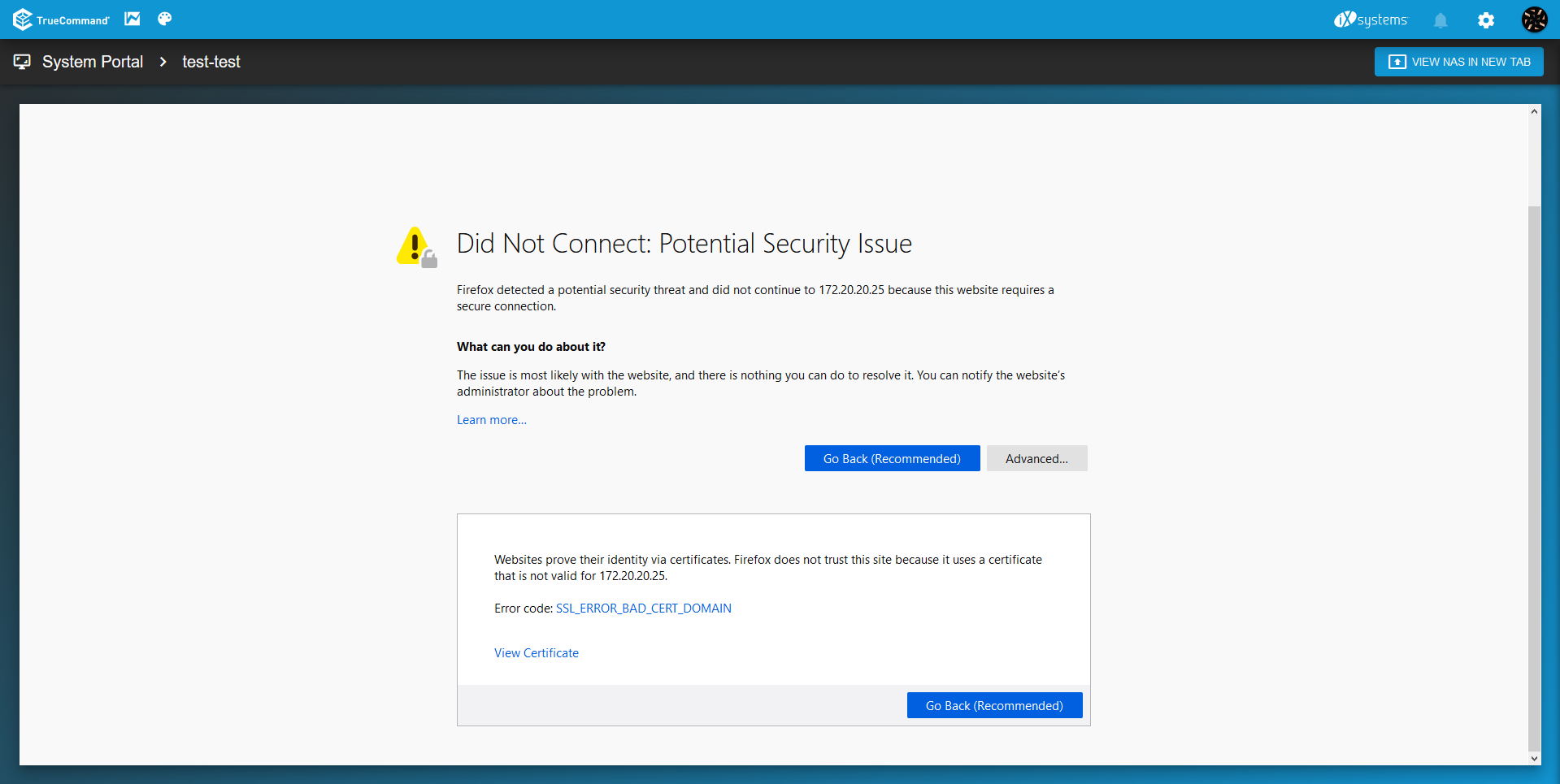1560x784 pixels.
Task: Click Go Back beside the Advanced button
Action: point(892,458)
